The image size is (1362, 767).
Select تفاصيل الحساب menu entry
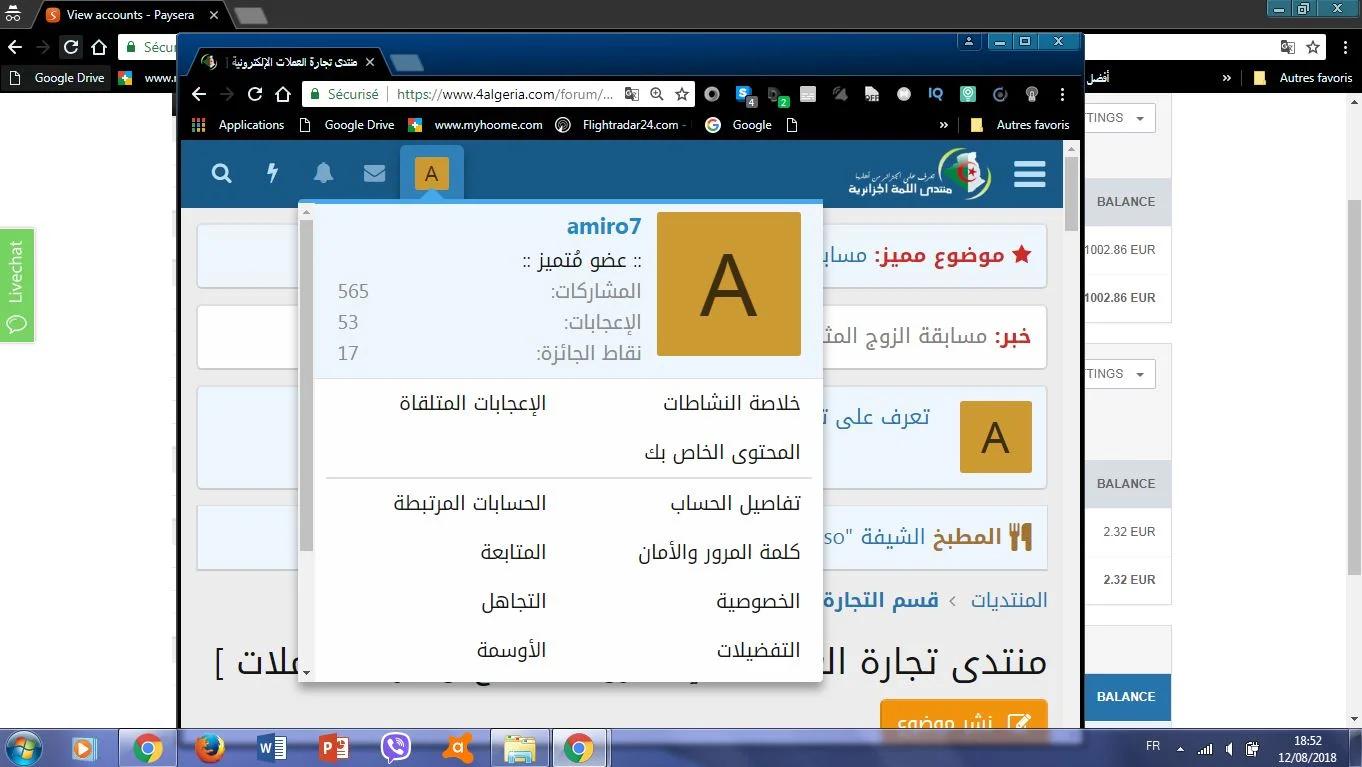coord(735,503)
